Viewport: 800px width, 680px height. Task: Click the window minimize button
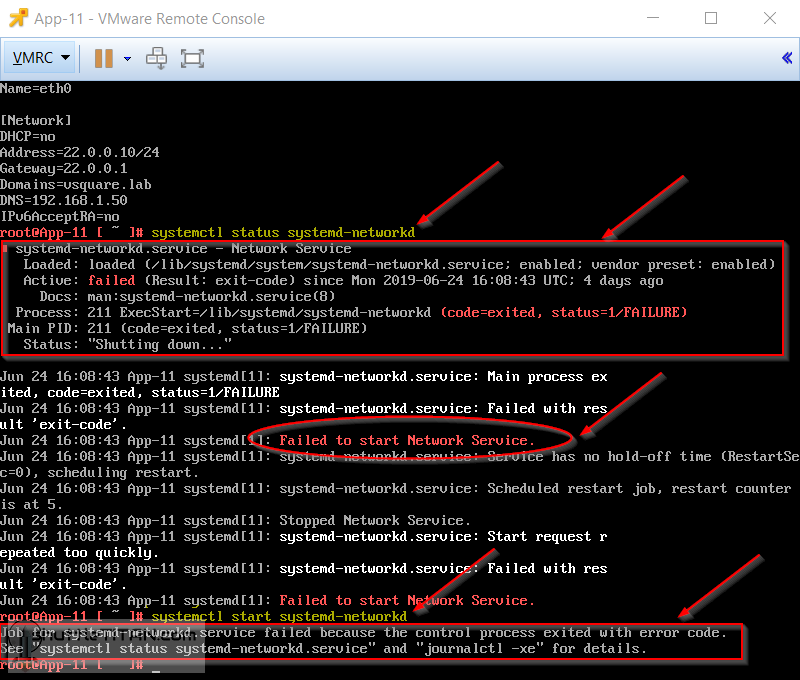(x=652, y=18)
